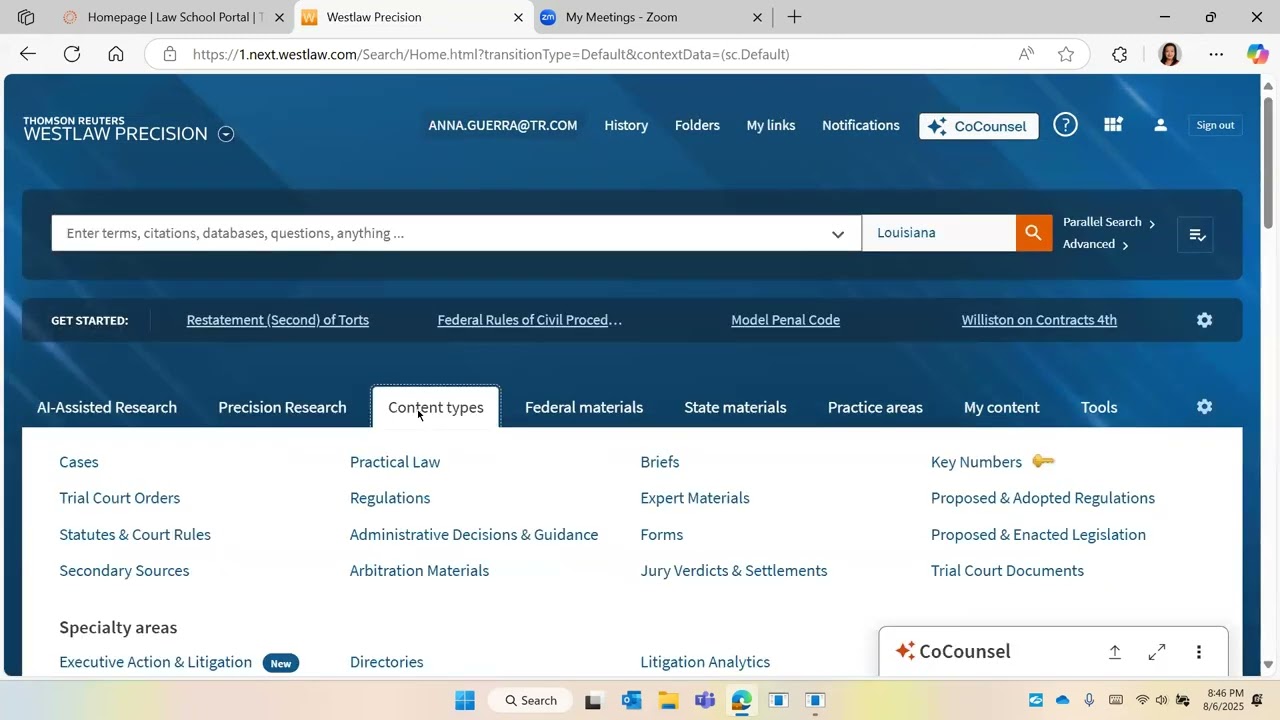Open the settings gear on the Tools tab row
Screen dimensions: 1280x720
1205,407
